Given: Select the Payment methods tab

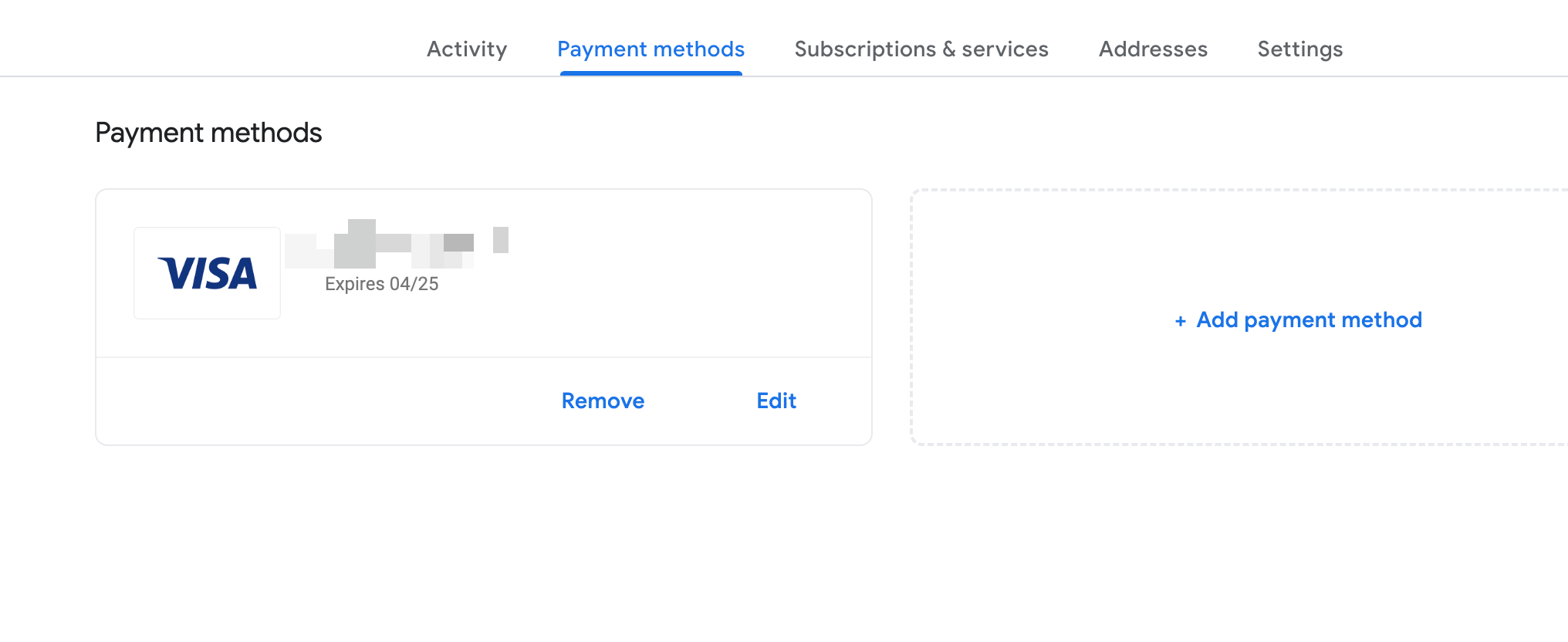Looking at the screenshot, I should click(x=651, y=49).
